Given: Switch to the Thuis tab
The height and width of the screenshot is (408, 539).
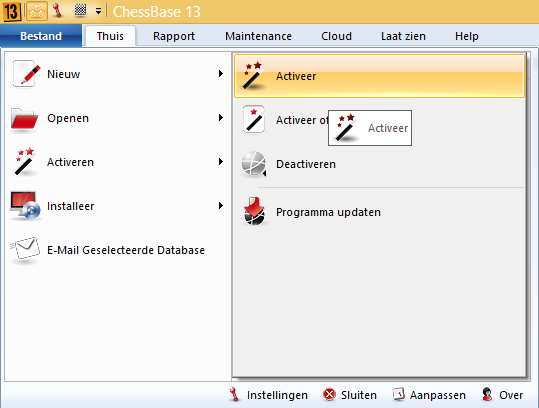Looking at the screenshot, I should [110, 36].
